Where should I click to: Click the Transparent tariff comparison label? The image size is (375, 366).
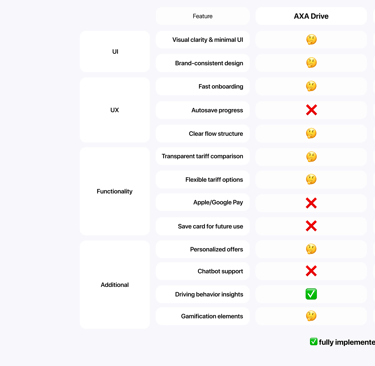(x=203, y=156)
